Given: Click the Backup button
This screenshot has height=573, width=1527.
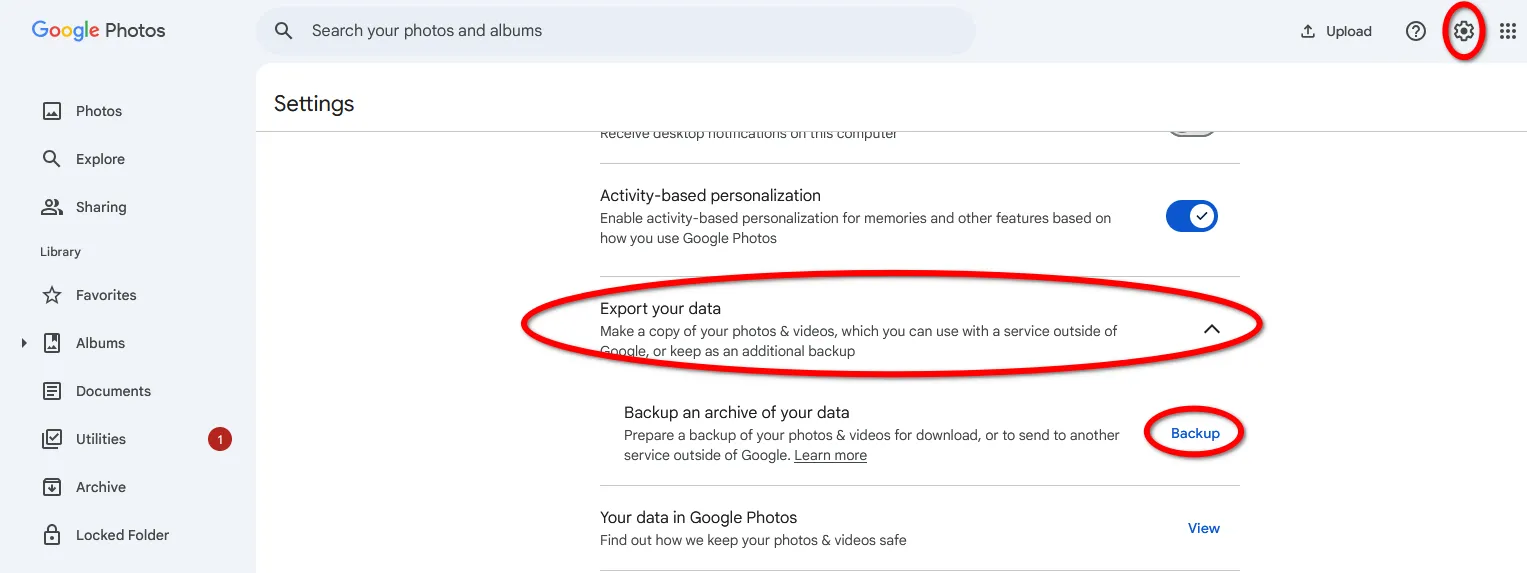Looking at the screenshot, I should coord(1195,433).
